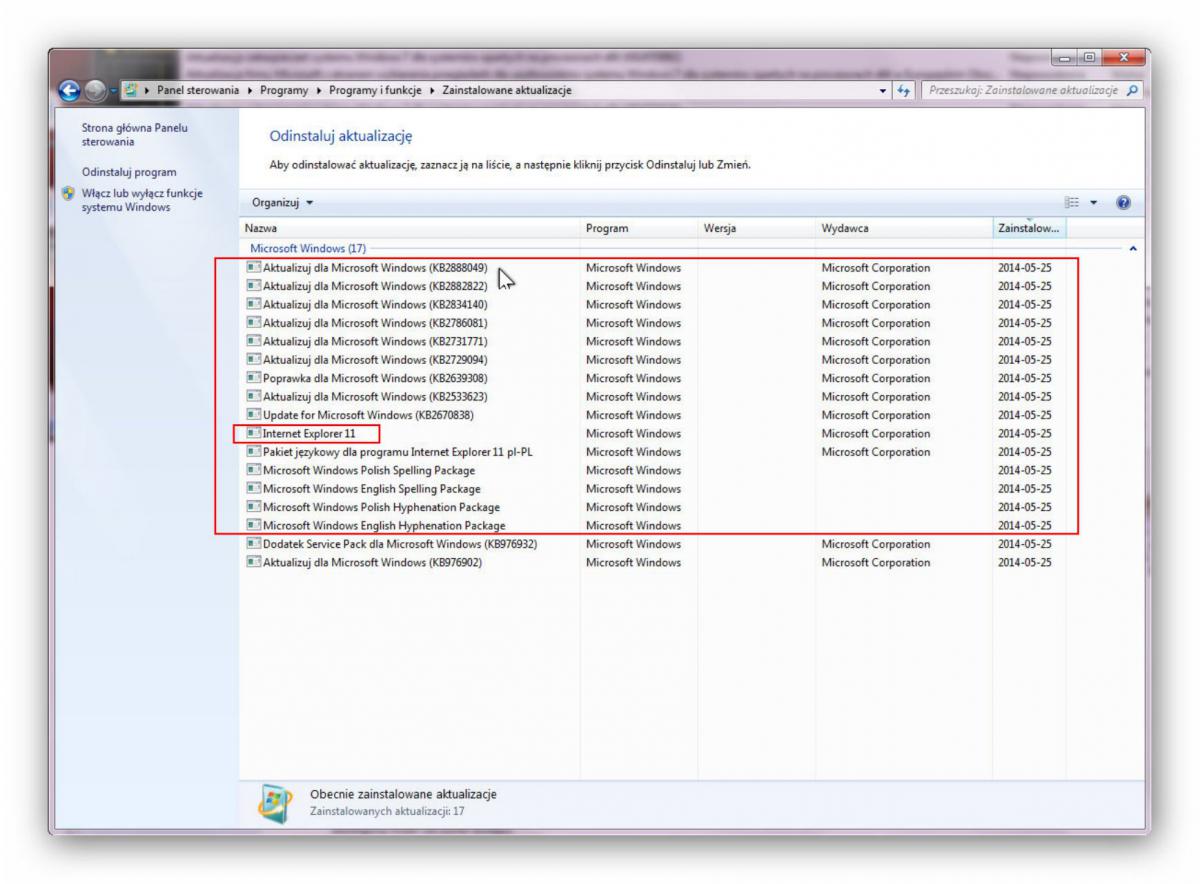Sort by the Zainstalow... date column header

[1030, 229]
